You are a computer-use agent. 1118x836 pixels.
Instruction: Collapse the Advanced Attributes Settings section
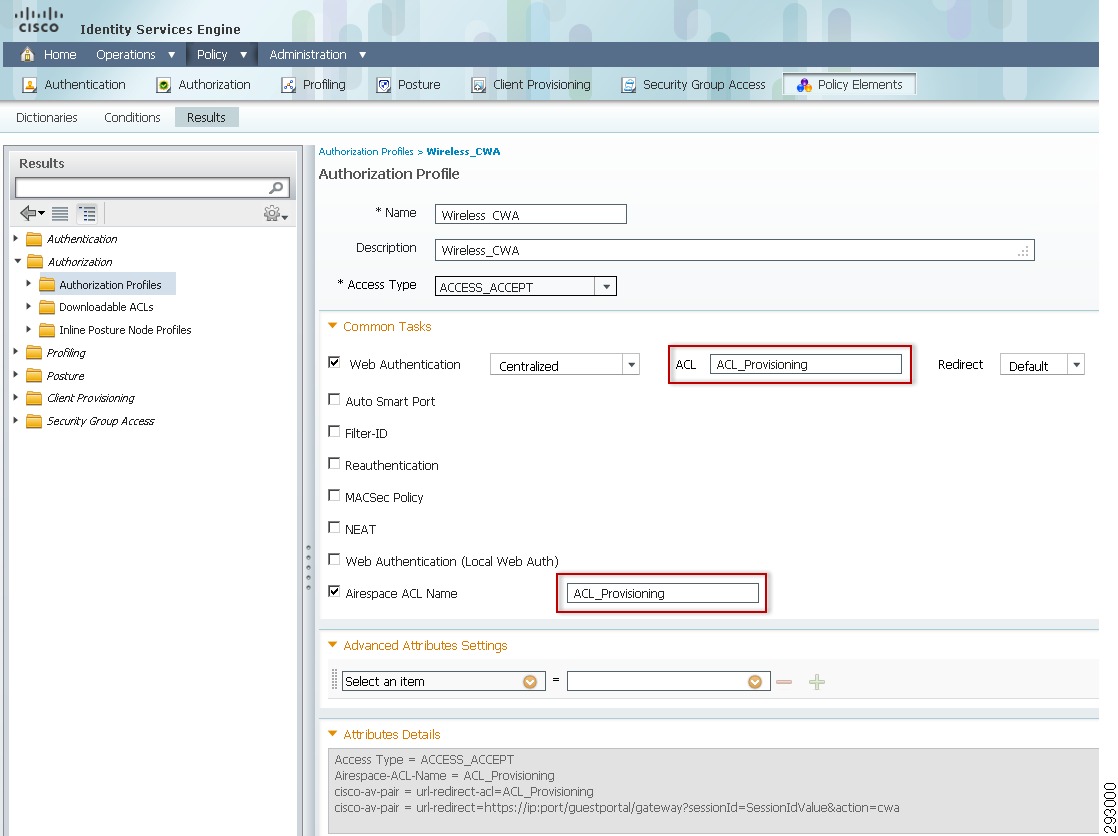click(332, 645)
